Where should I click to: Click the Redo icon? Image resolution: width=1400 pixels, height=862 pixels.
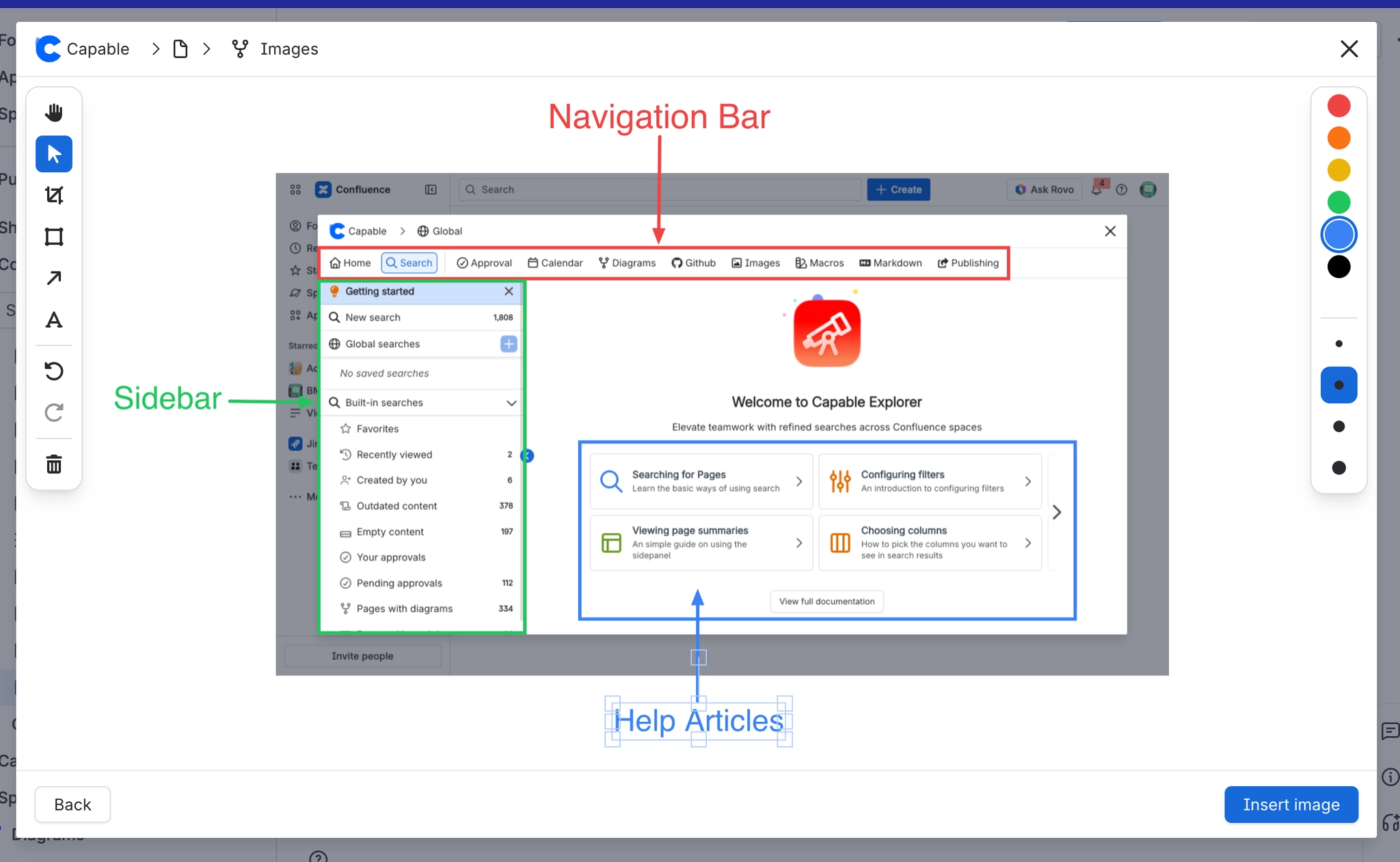point(54,412)
